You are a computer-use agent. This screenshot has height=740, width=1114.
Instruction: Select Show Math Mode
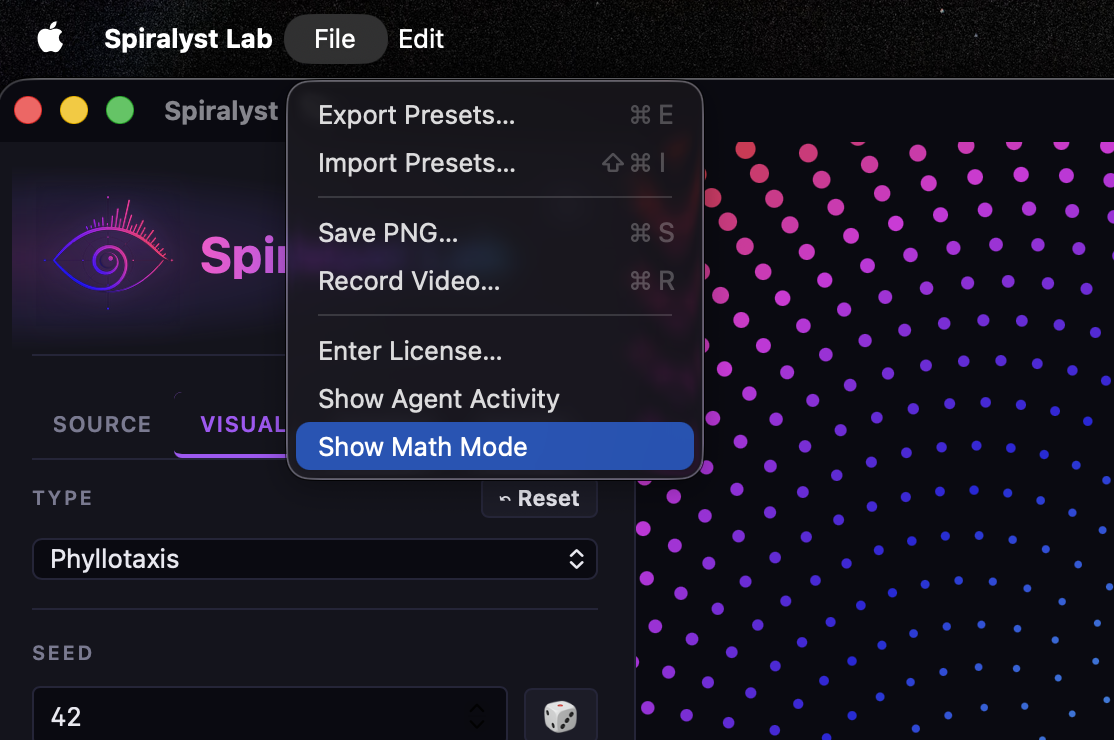point(494,447)
